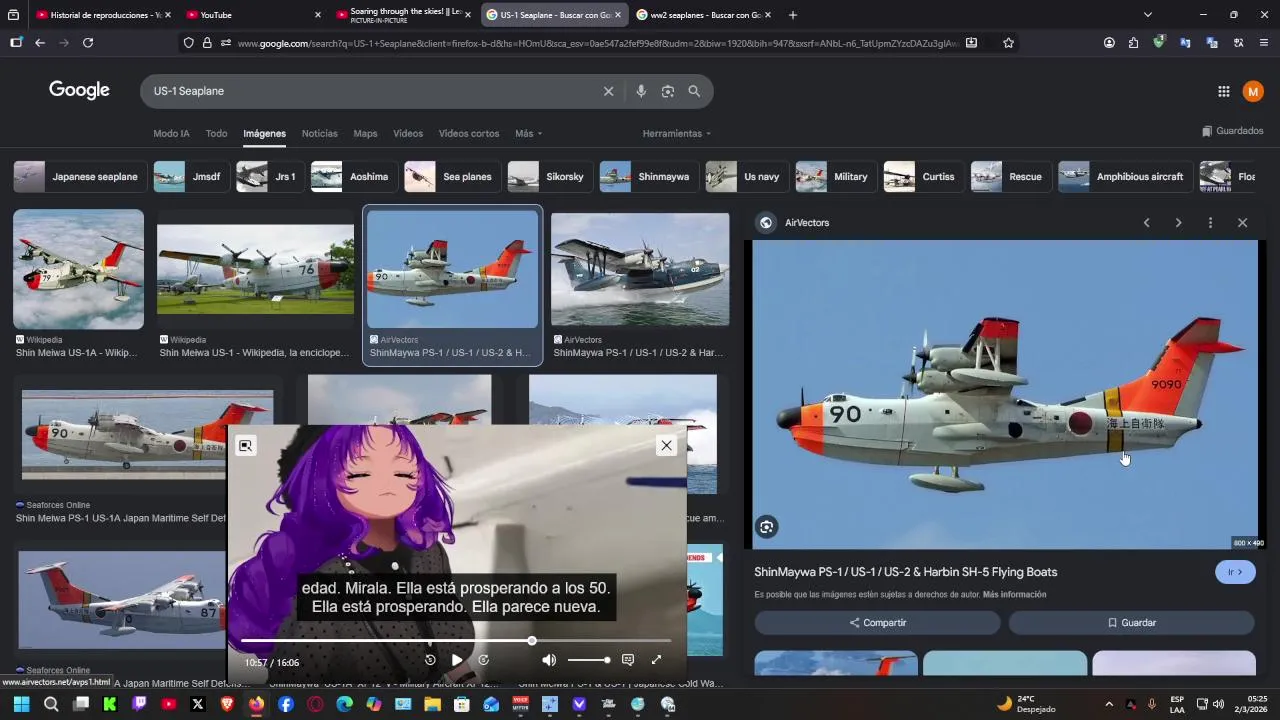Open the orange M account avatar
Image resolution: width=1280 pixels, height=720 pixels.
(1253, 91)
